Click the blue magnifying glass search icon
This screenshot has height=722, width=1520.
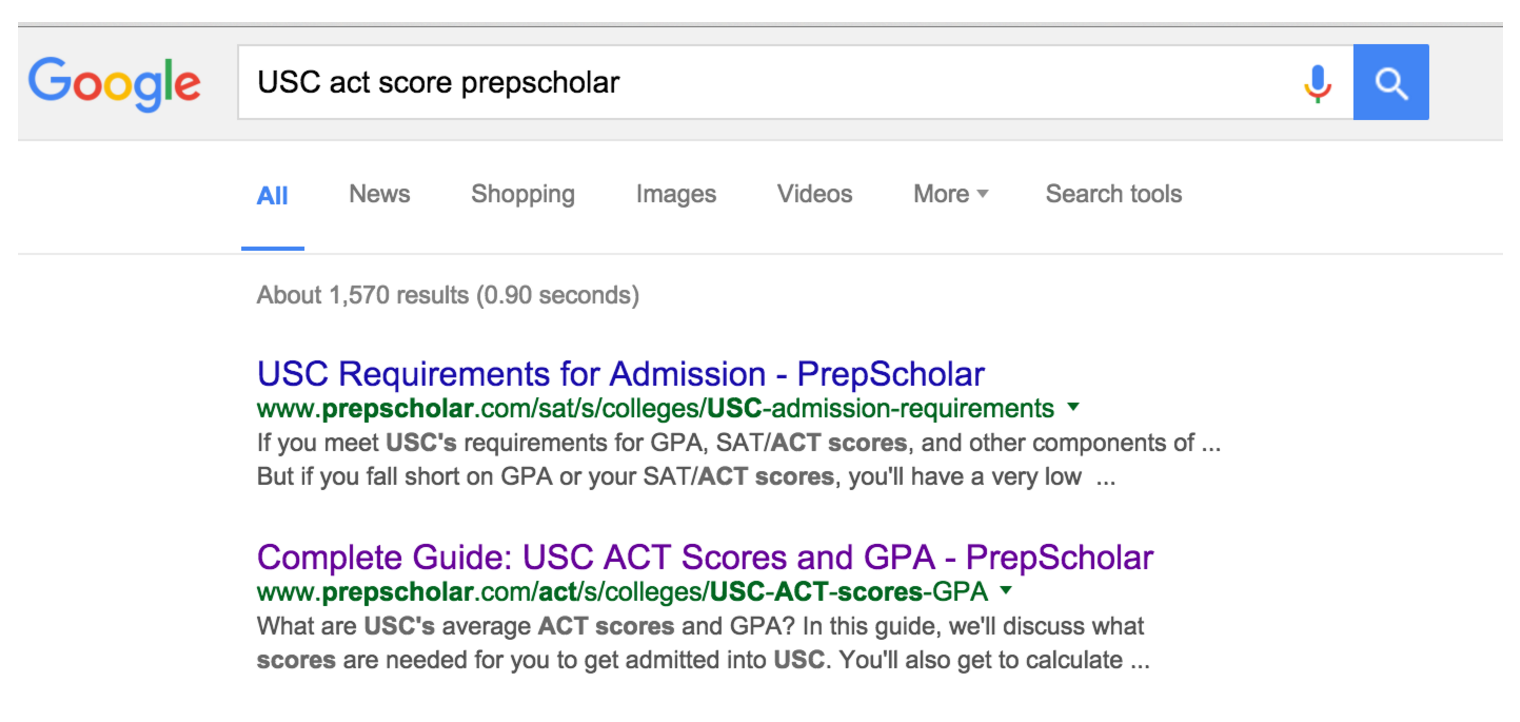(1391, 82)
